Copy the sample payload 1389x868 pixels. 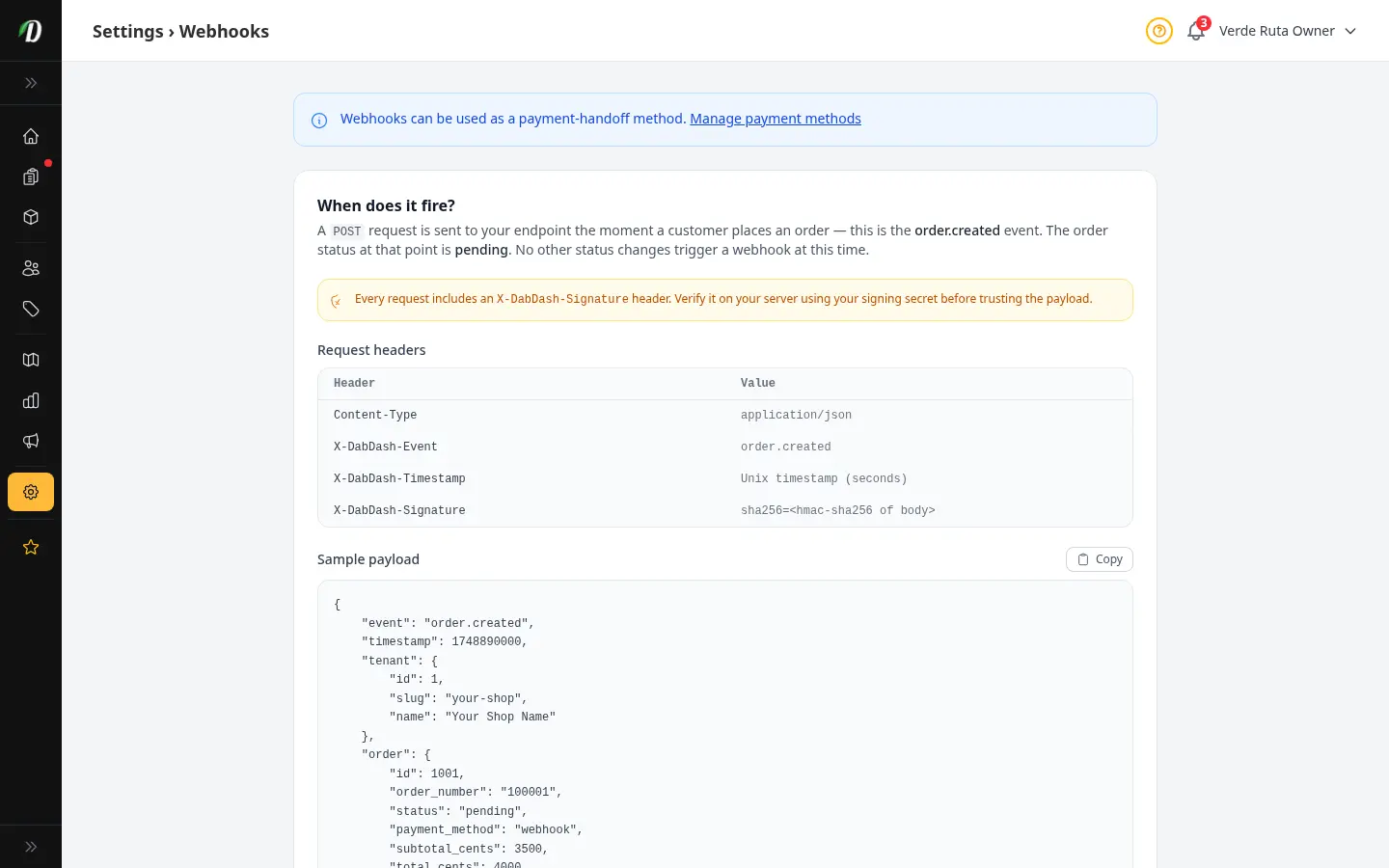coord(1100,559)
